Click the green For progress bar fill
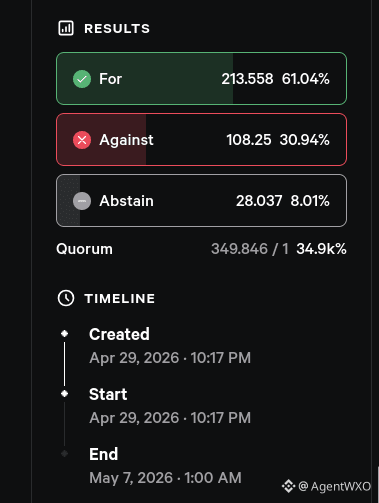 [145, 79]
